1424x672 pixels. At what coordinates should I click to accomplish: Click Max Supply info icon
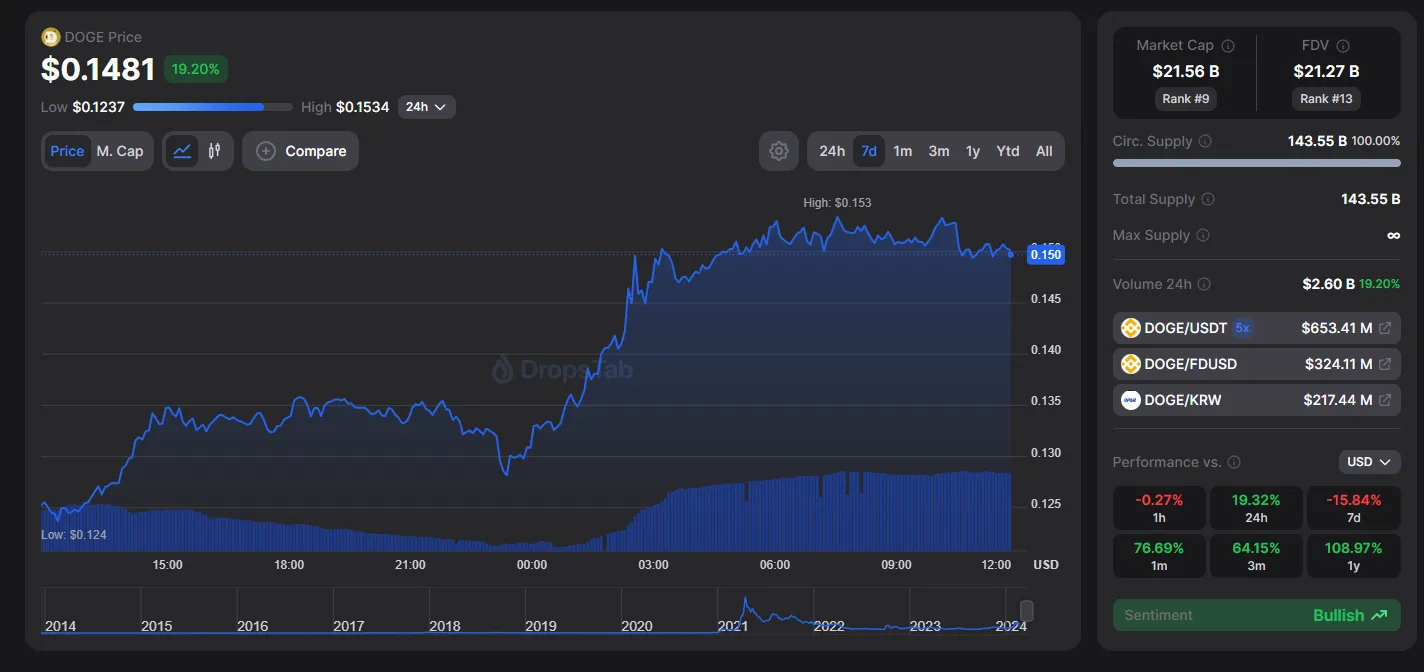click(1203, 235)
